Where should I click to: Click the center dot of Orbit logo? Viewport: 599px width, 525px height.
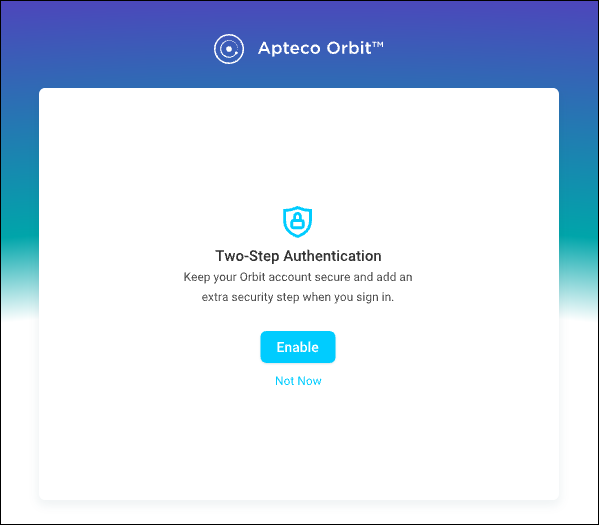click(x=229, y=49)
